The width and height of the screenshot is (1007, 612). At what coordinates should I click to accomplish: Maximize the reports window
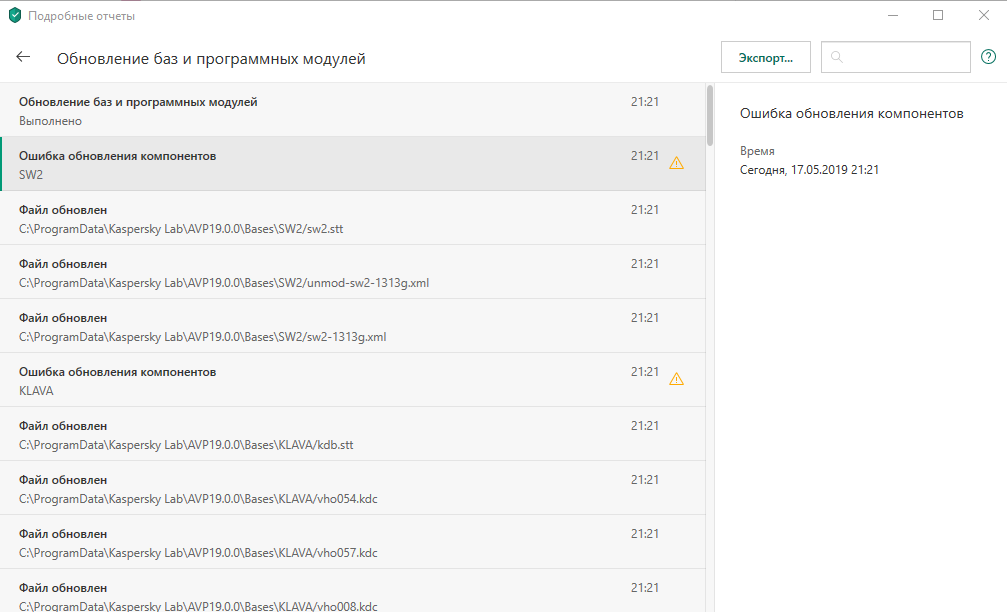coord(938,15)
